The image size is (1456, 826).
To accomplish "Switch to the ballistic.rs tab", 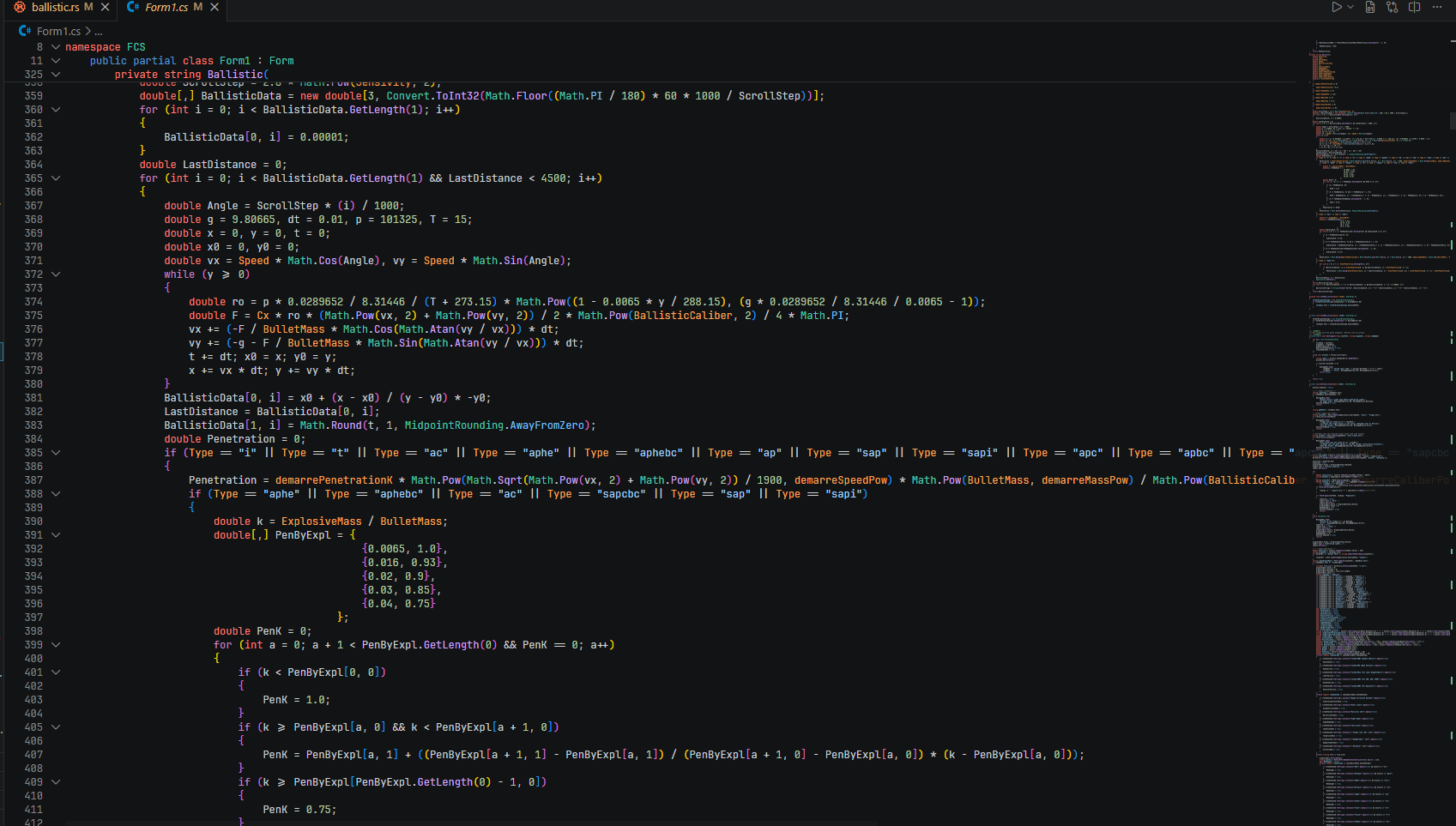I will tap(55, 7).
